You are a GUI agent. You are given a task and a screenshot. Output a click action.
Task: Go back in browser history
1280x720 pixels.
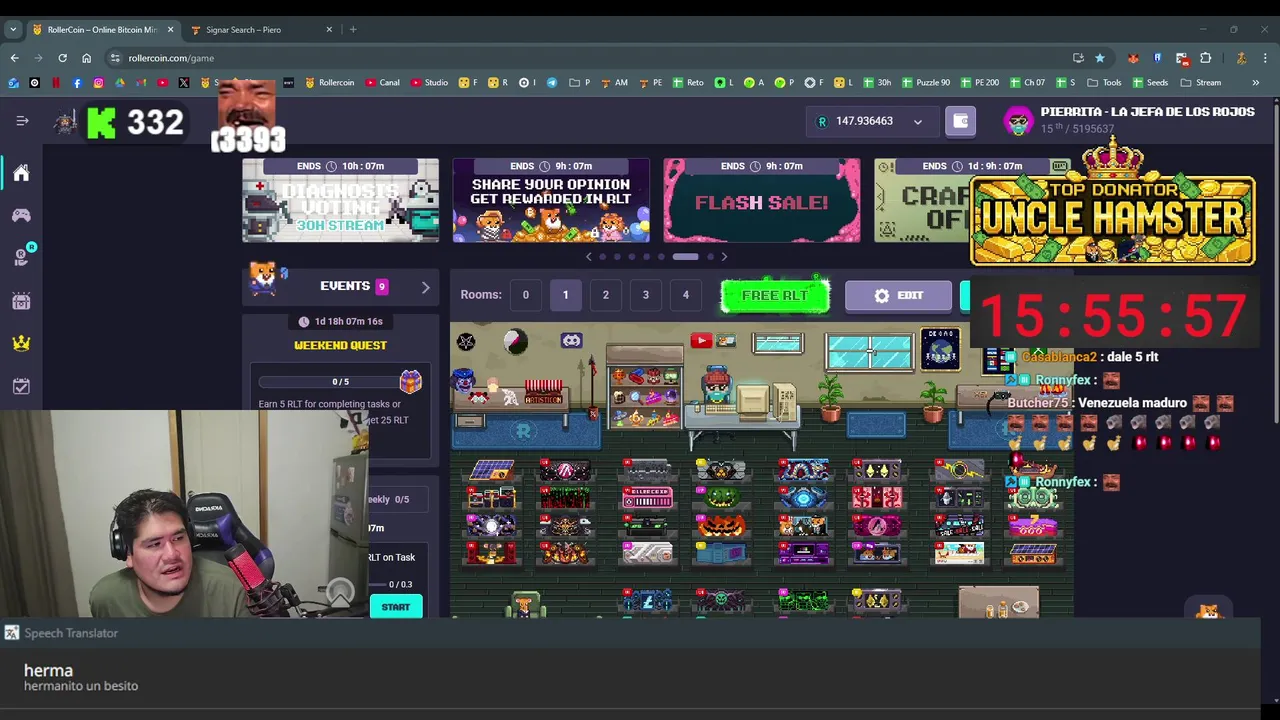click(x=14, y=58)
